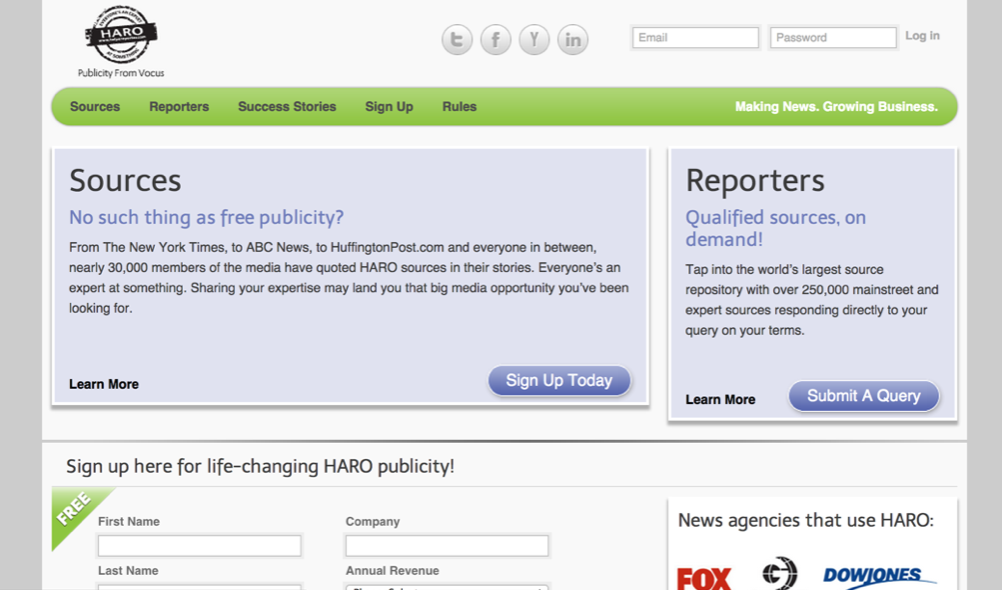Image resolution: width=1002 pixels, height=590 pixels.
Task: Click 'Qualified sources, on demand!' subheading
Action: click(776, 228)
